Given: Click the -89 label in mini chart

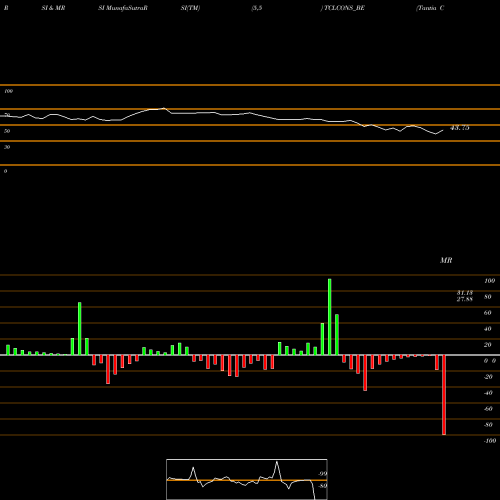Looking at the screenshot, I should [x=322, y=486].
